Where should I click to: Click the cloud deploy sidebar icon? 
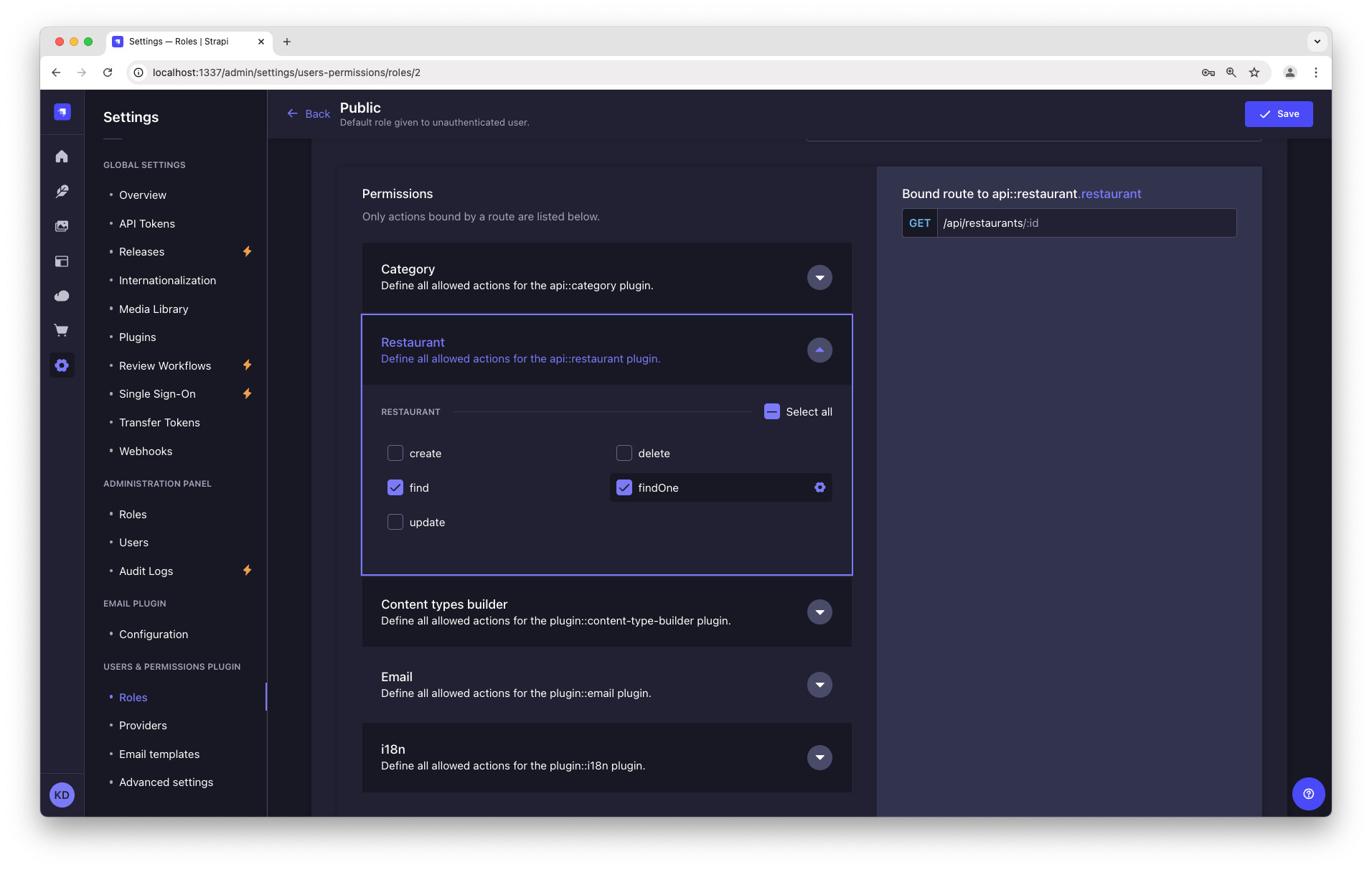(62, 296)
